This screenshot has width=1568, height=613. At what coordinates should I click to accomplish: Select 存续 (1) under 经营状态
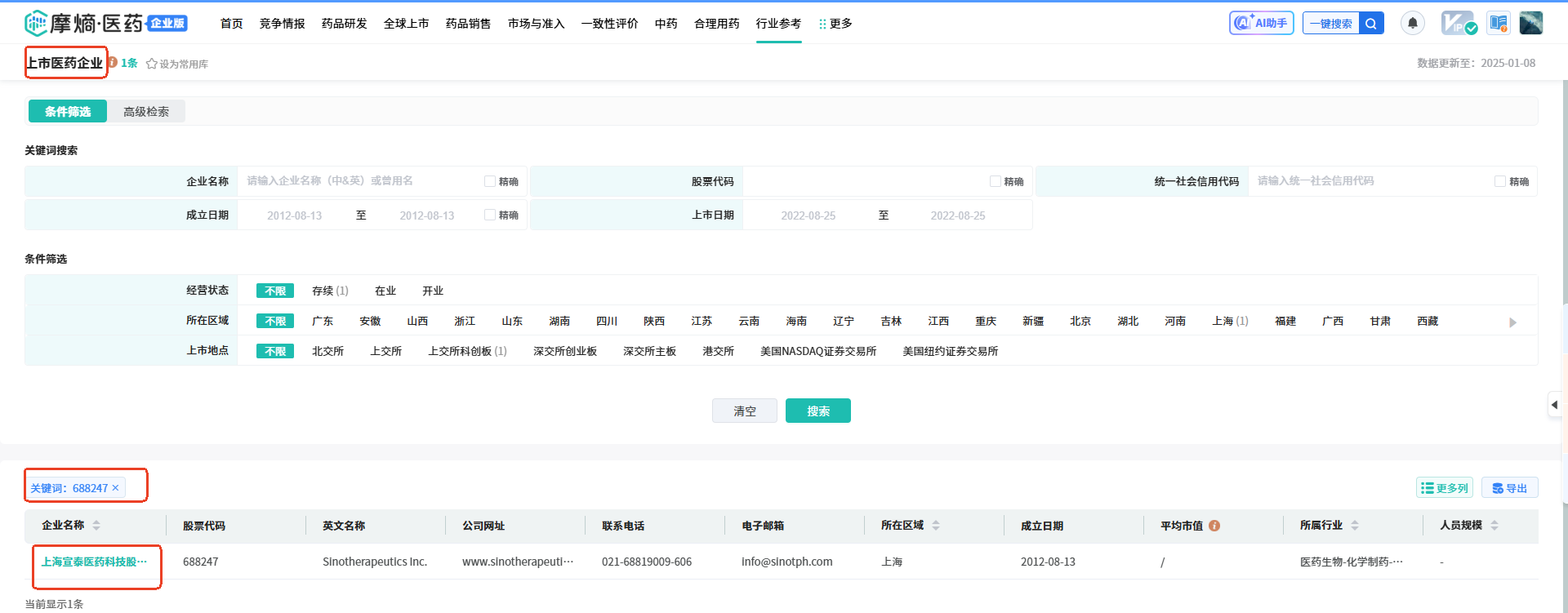pyautogui.click(x=330, y=291)
